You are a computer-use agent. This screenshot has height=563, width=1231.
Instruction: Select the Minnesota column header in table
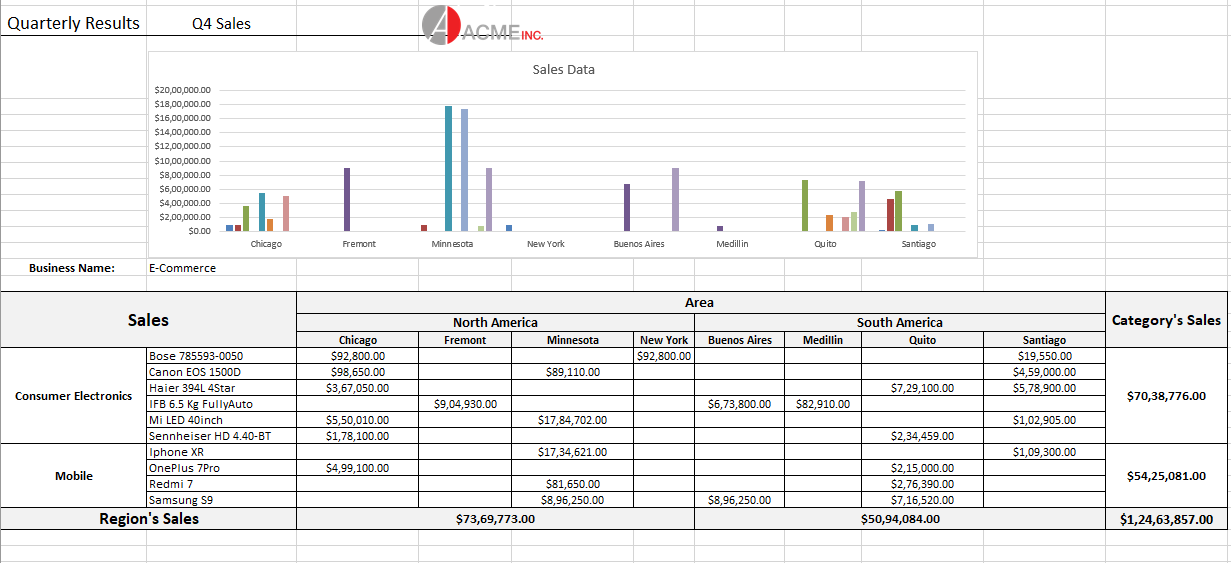pos(572,340)
